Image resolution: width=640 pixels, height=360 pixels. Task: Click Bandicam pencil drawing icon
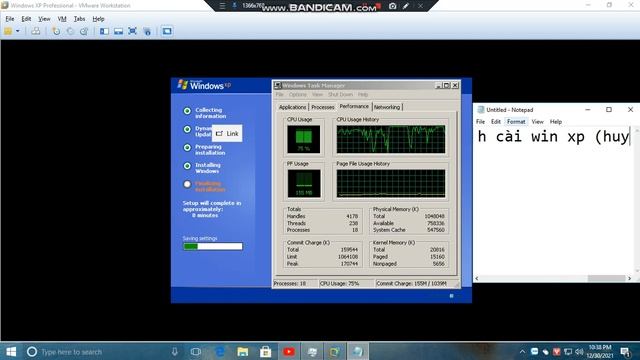point(406,6)
